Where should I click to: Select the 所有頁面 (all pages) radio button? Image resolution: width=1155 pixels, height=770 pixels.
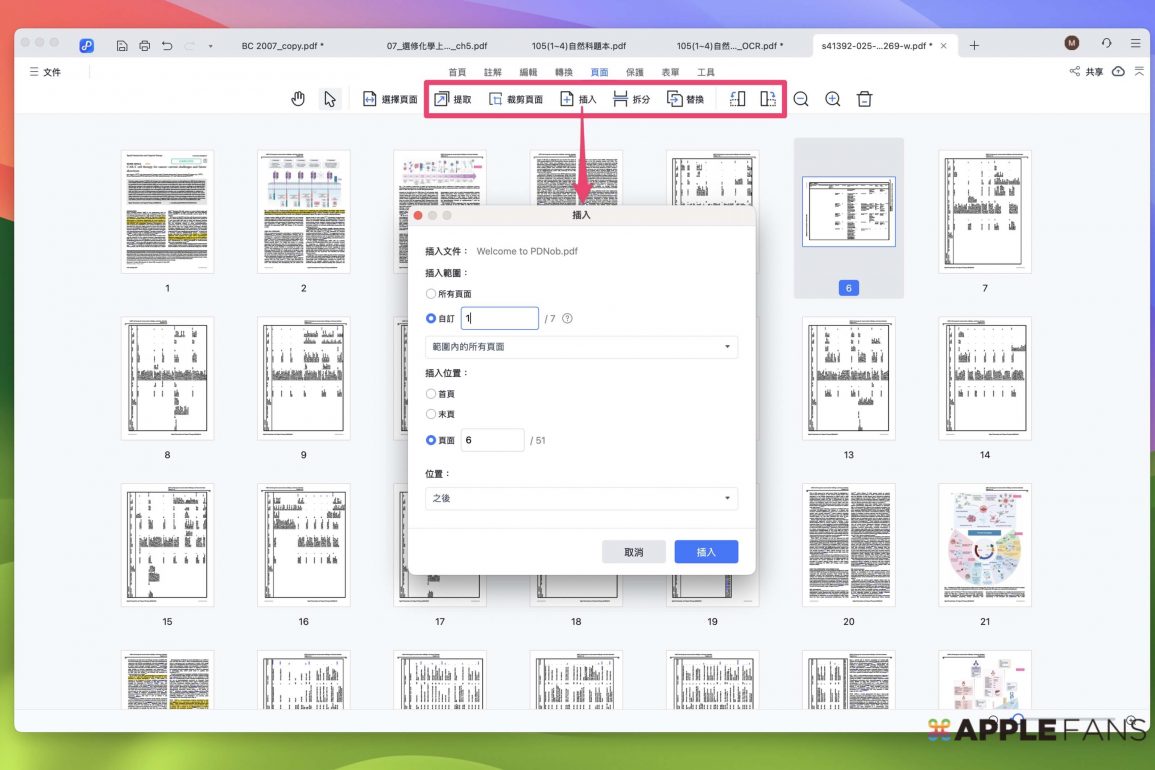[x=431, y=294]
